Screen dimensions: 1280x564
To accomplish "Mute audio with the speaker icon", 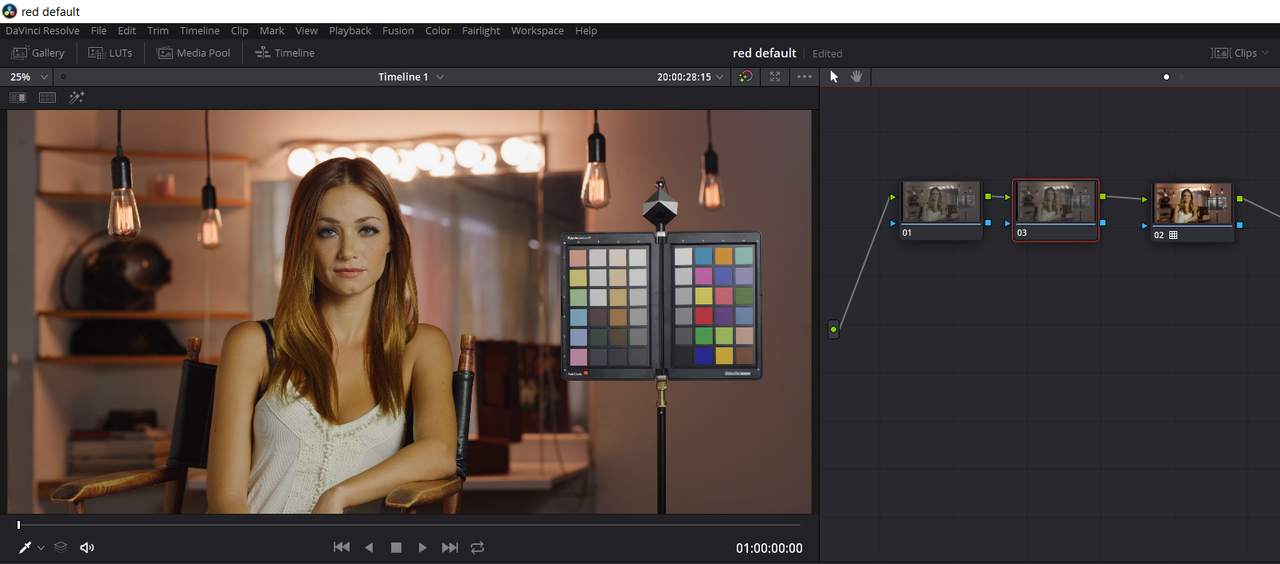I will pyautogui.click(x=87, y=547).
